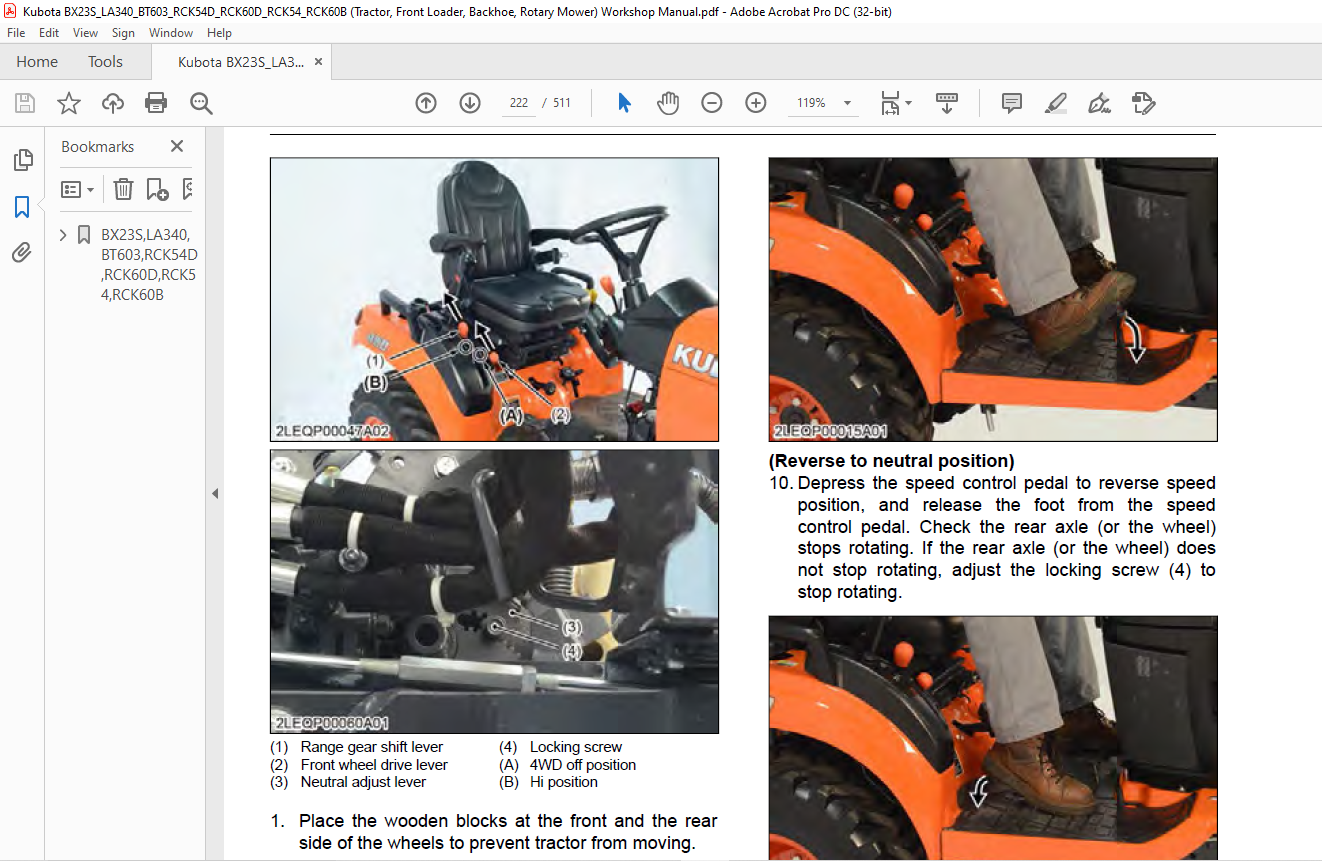Image resolution: width=1322 pixels, height=861 pixels.
Task: Choose the Selection arrow tool
Action: coord(624,103)
